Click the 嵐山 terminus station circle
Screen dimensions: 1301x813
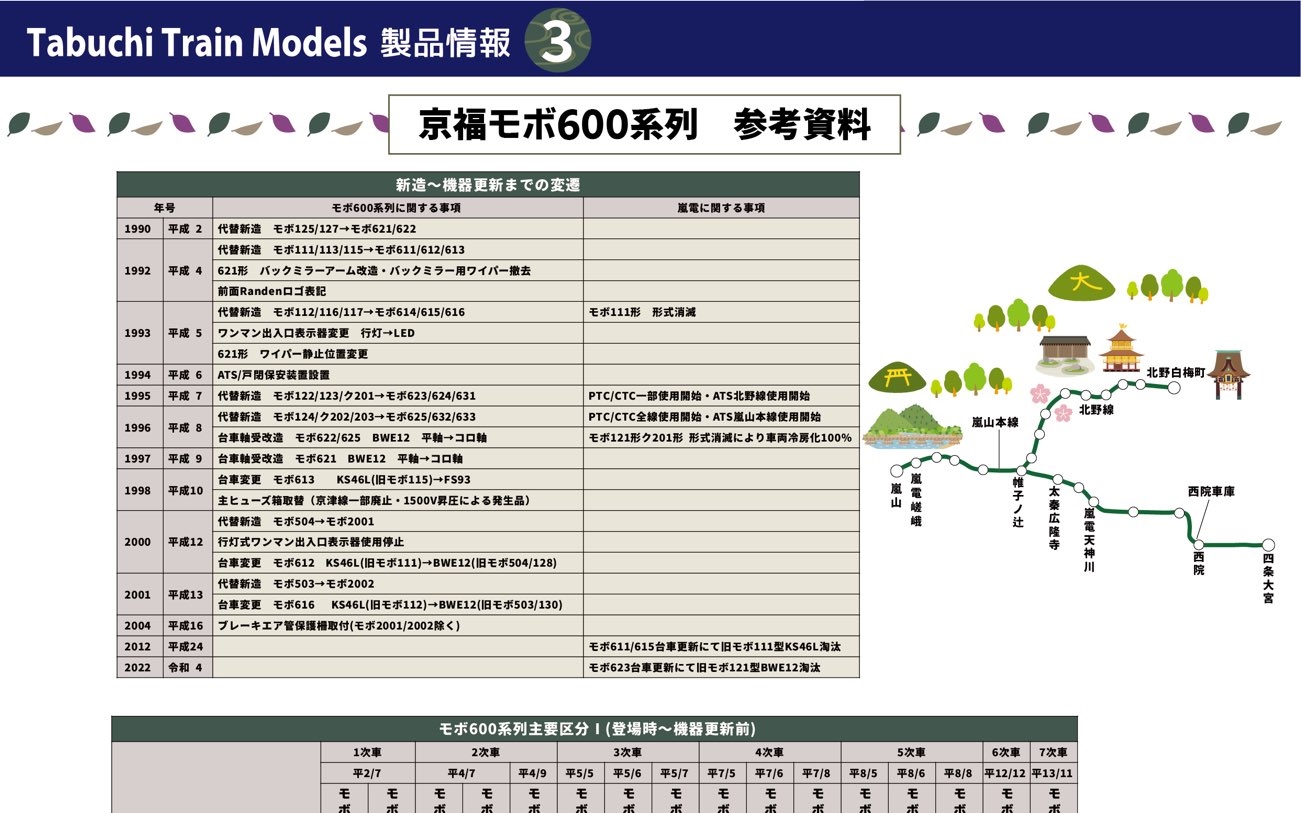pos(896,470)
